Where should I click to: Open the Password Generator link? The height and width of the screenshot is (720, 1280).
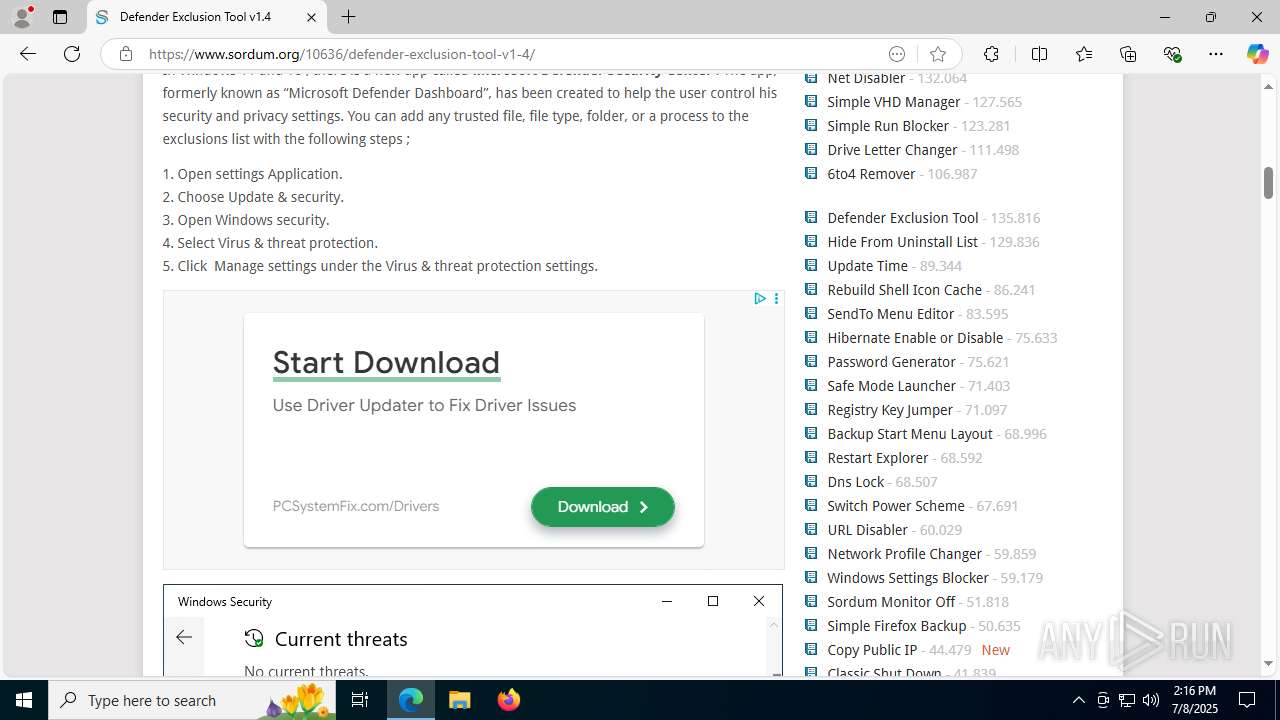[891, 362]
